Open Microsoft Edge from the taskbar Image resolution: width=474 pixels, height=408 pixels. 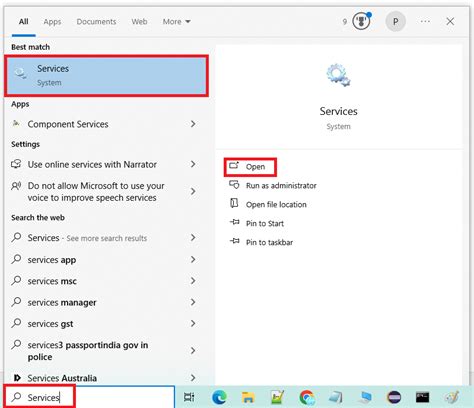[219, 397]
